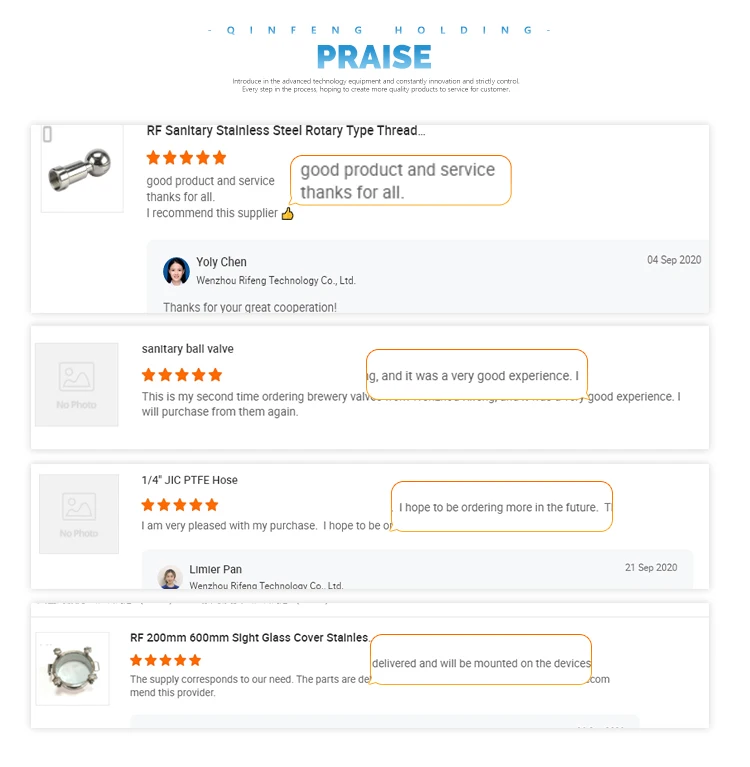
Task: Click the sight glass cover product thumbnail
Action: tap(72, 669)
